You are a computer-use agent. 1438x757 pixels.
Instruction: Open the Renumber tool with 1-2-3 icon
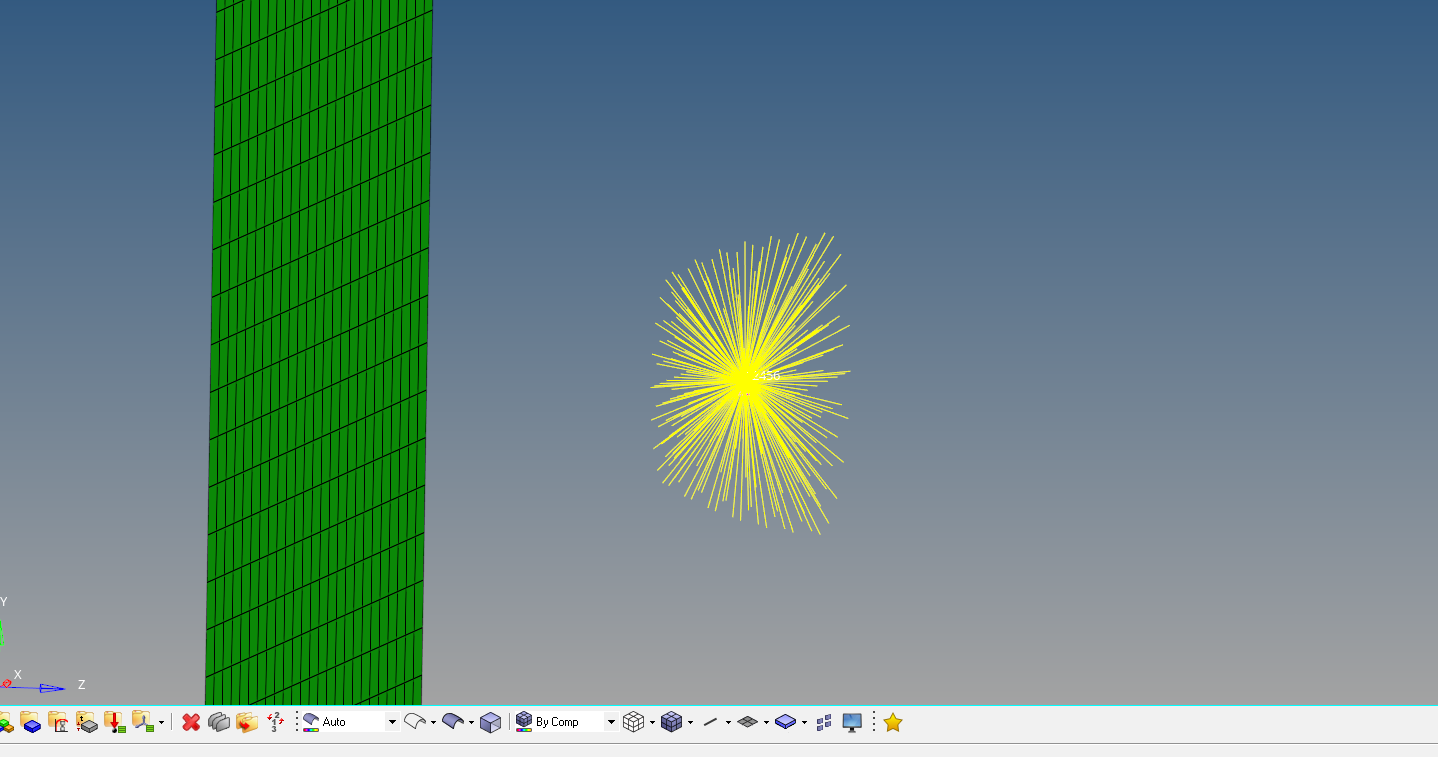[276, 722]
